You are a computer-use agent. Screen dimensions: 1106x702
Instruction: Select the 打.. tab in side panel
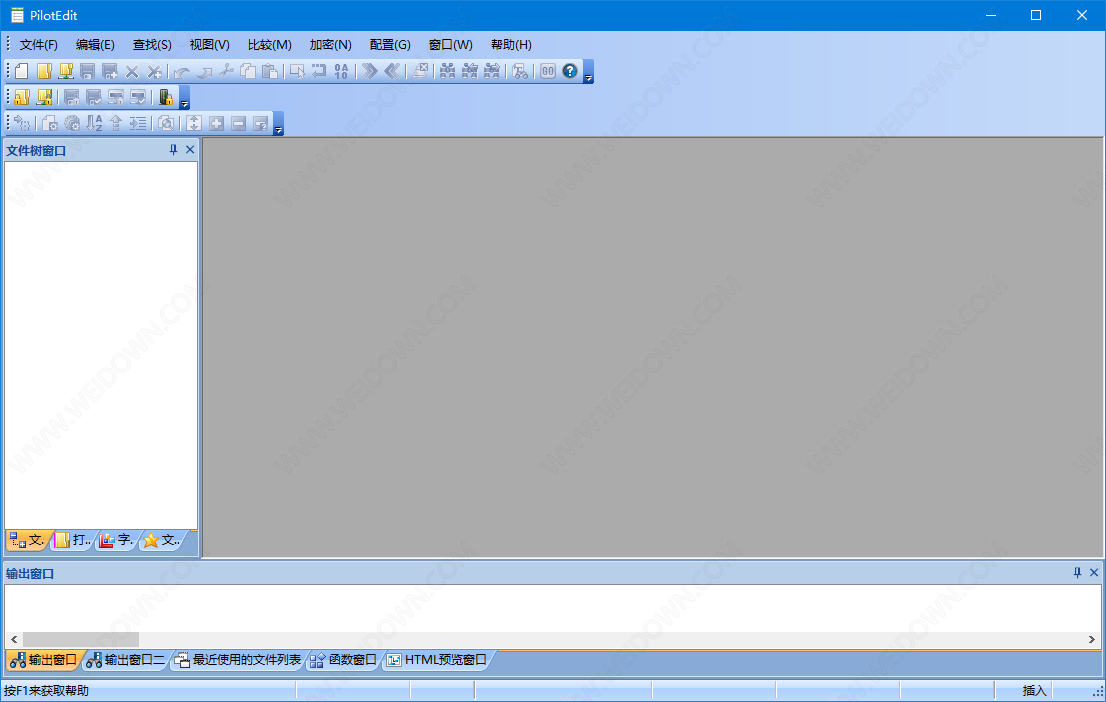point(73,540)
